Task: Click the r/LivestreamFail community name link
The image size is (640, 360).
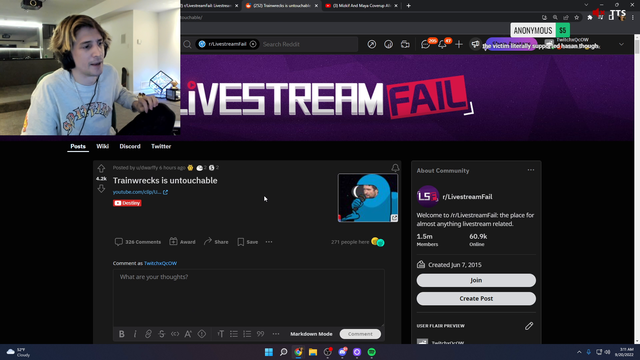Action: [467, 197]
